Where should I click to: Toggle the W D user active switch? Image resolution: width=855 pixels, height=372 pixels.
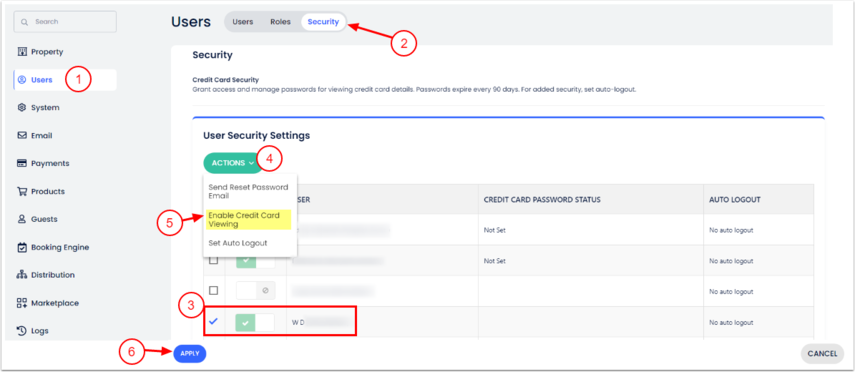255,322
